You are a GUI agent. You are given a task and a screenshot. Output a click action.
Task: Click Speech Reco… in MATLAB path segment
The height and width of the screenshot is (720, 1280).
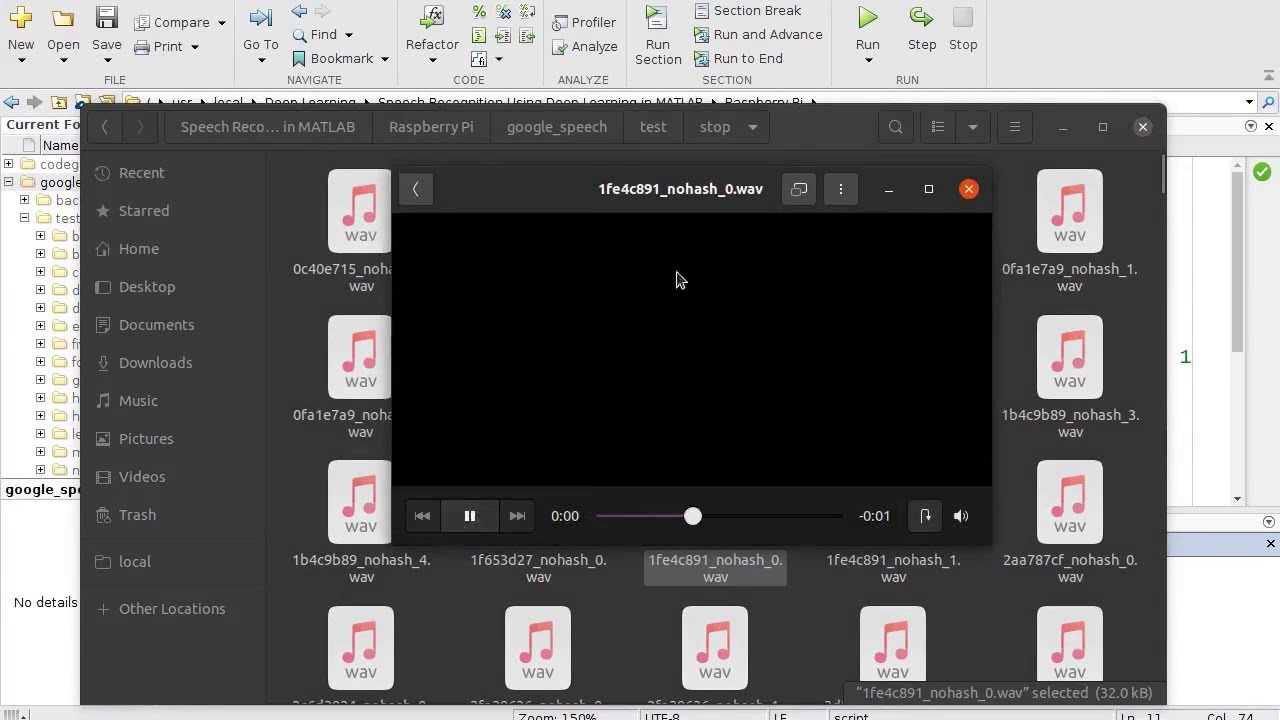(268, 127)
